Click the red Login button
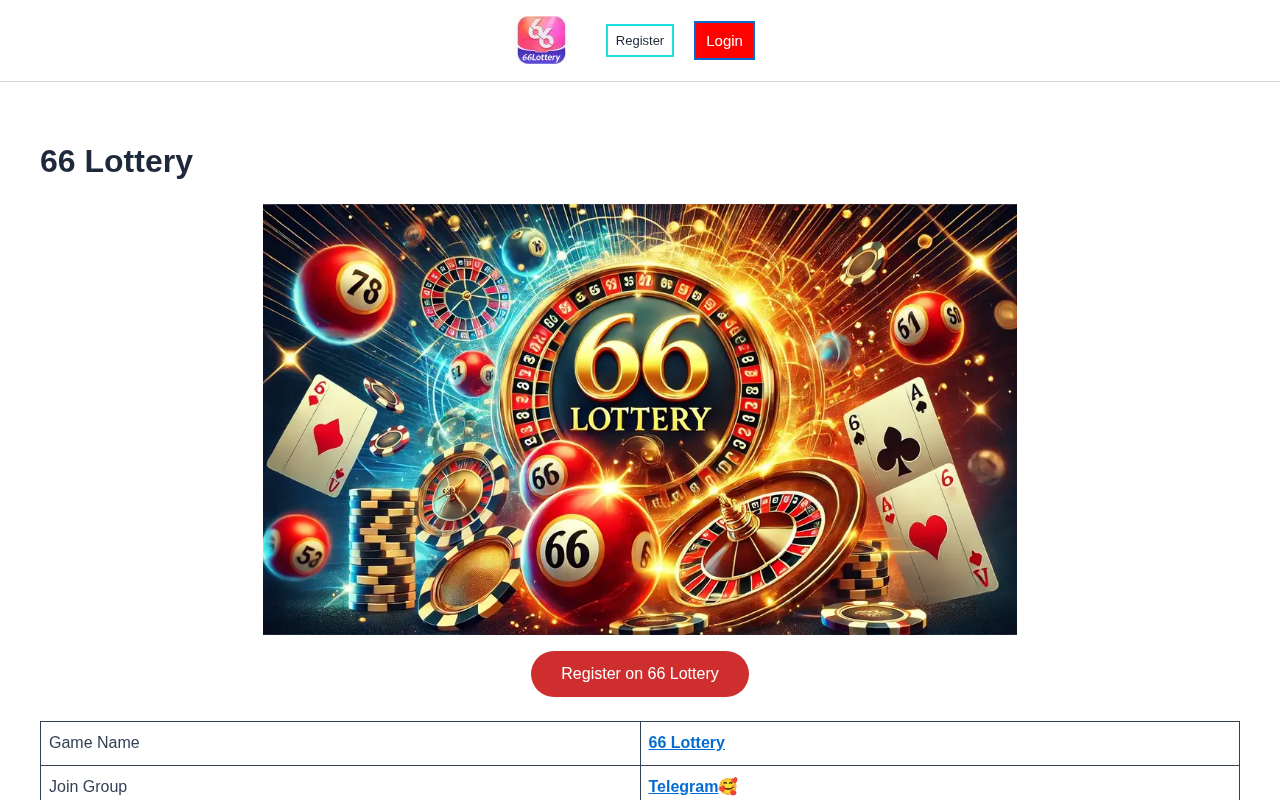The height and width of the screenshot is (800, 1280). pos(724,40)
